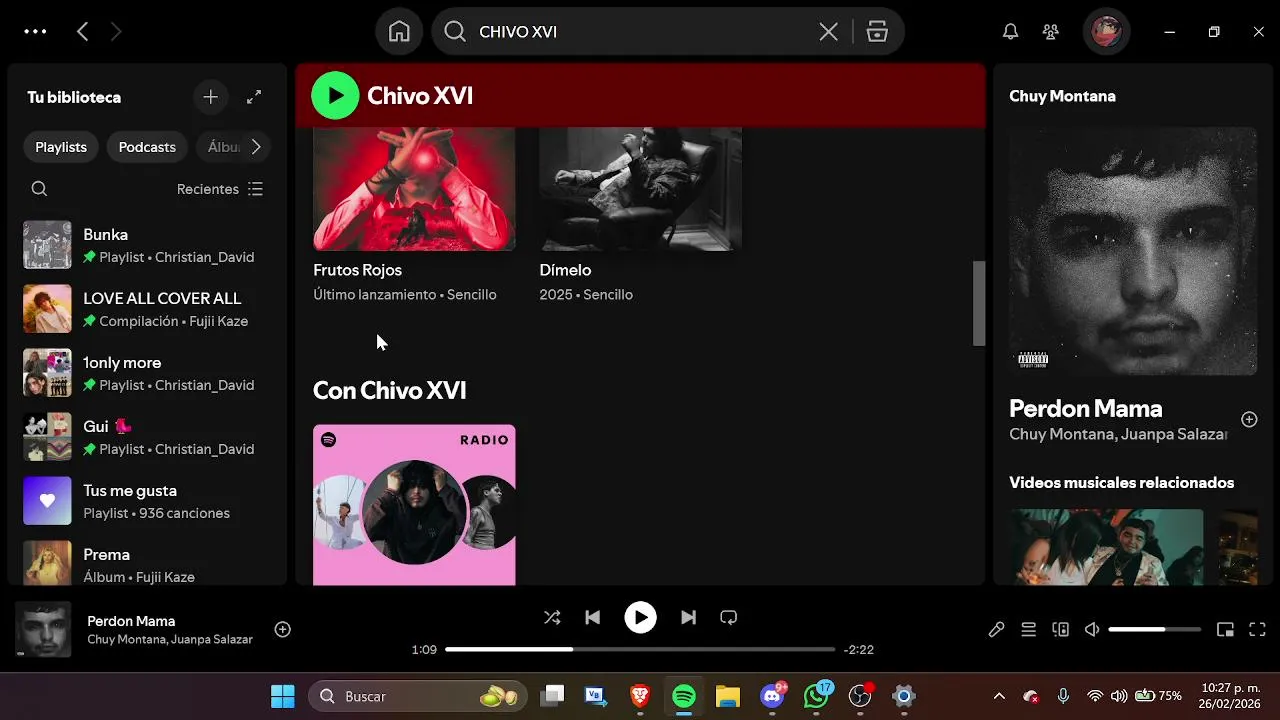Open the playback queue
Image resolution: width=1280 pixels, height=720 pixels.
pos(1028,629)
